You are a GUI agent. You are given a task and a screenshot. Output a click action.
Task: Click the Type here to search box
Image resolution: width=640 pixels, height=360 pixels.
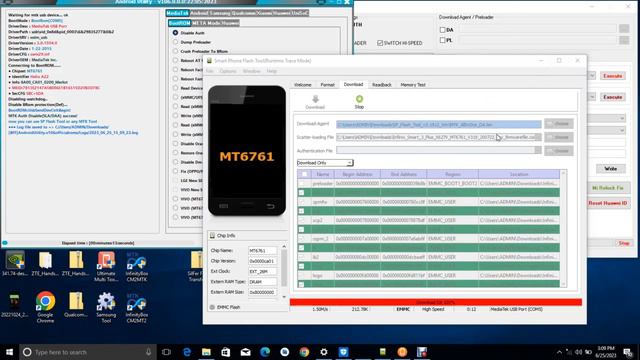coord(88,352)
